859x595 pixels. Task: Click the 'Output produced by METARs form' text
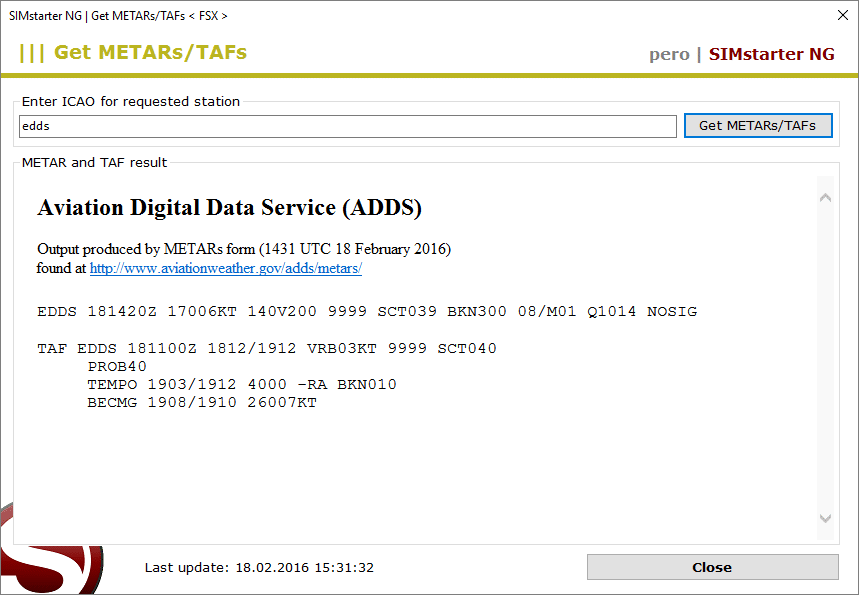click(x=243, y=248)
